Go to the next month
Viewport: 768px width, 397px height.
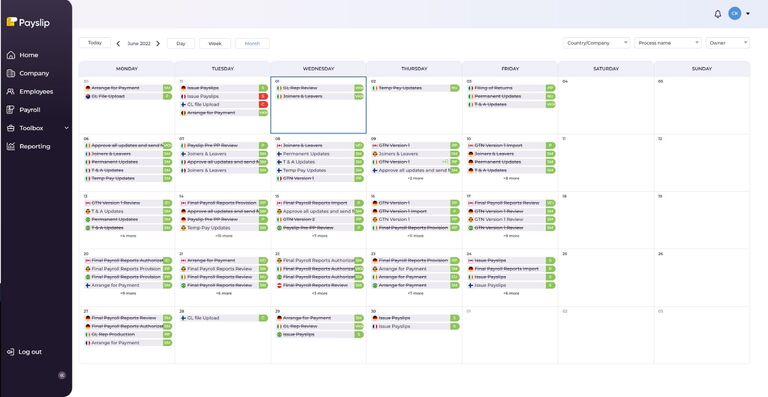tap(158, 44)
